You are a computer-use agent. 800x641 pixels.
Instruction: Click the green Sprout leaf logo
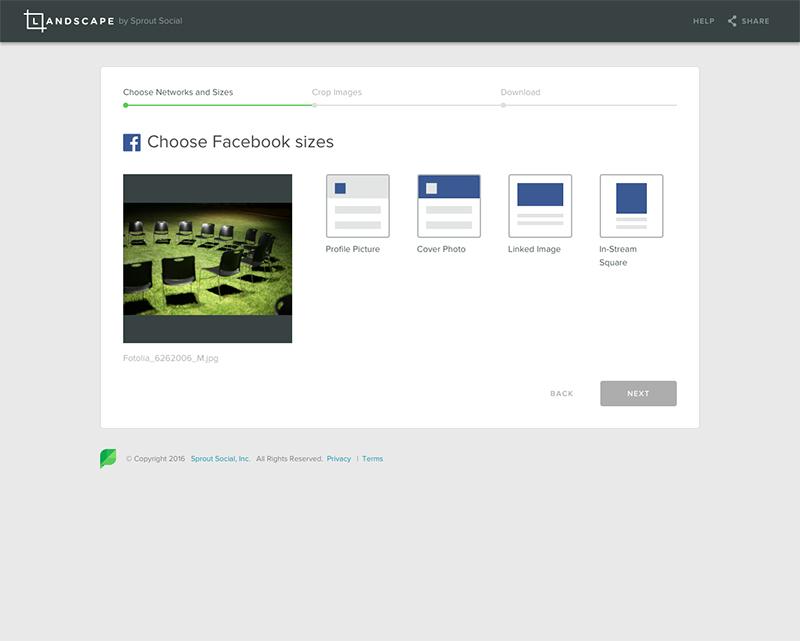pos(108,459)
